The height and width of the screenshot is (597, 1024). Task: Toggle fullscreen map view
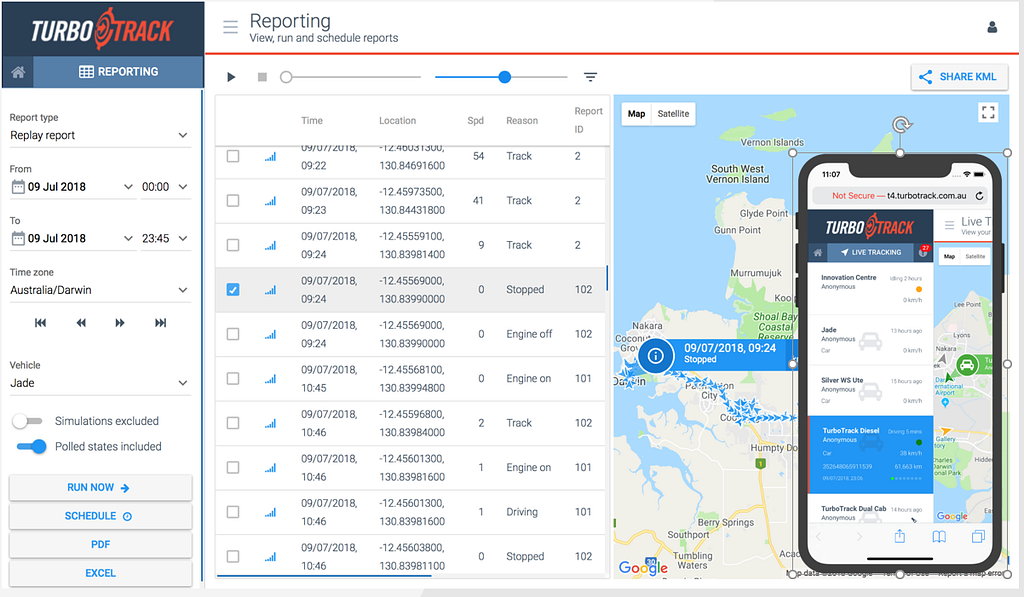click(x=988, y=112)
